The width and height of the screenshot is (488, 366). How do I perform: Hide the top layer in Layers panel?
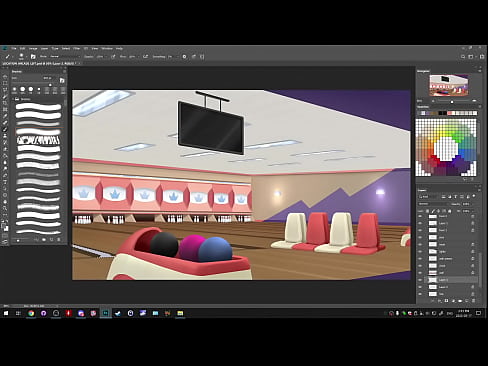[x=420, y=216]
